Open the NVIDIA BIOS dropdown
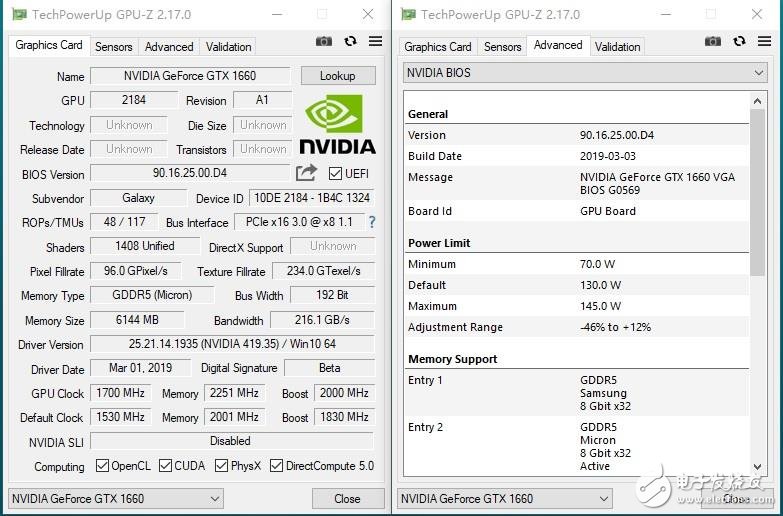Screen dimensions: 783x516 (585, 73)
